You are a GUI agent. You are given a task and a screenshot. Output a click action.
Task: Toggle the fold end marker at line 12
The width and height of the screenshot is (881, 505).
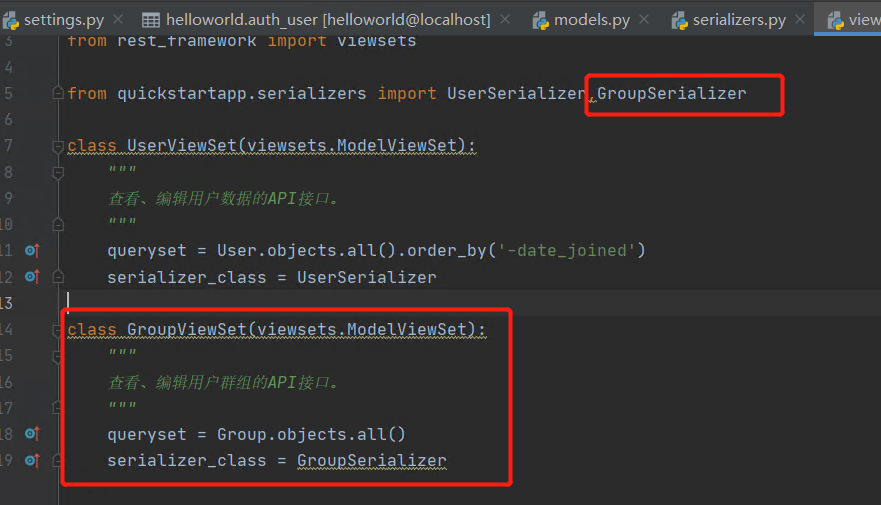point(58,277)
